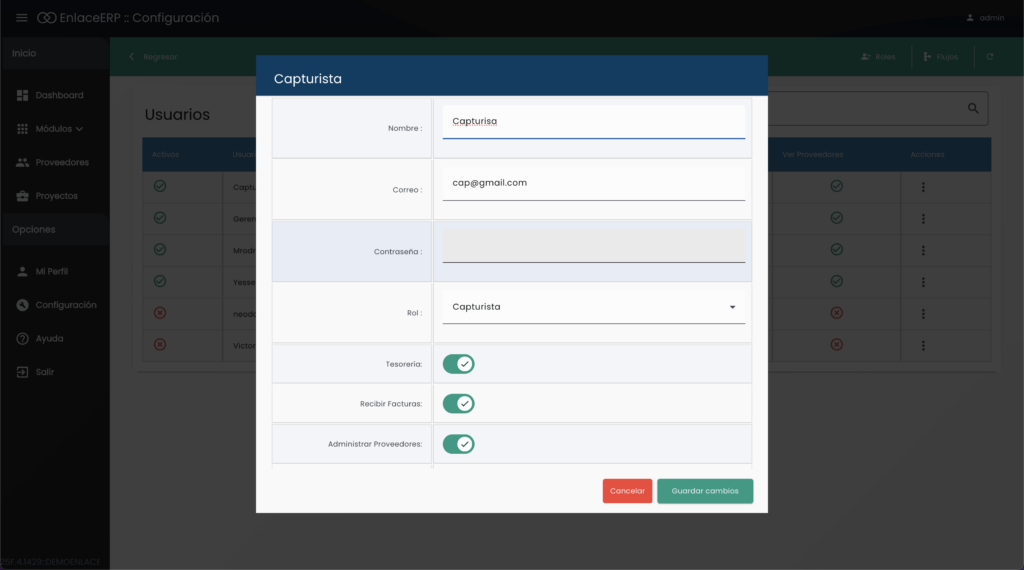Screen dimensions: 1024x570
Task: Click the hamburger menu icon
Action: pyautogui.click(x=21, y=18)
